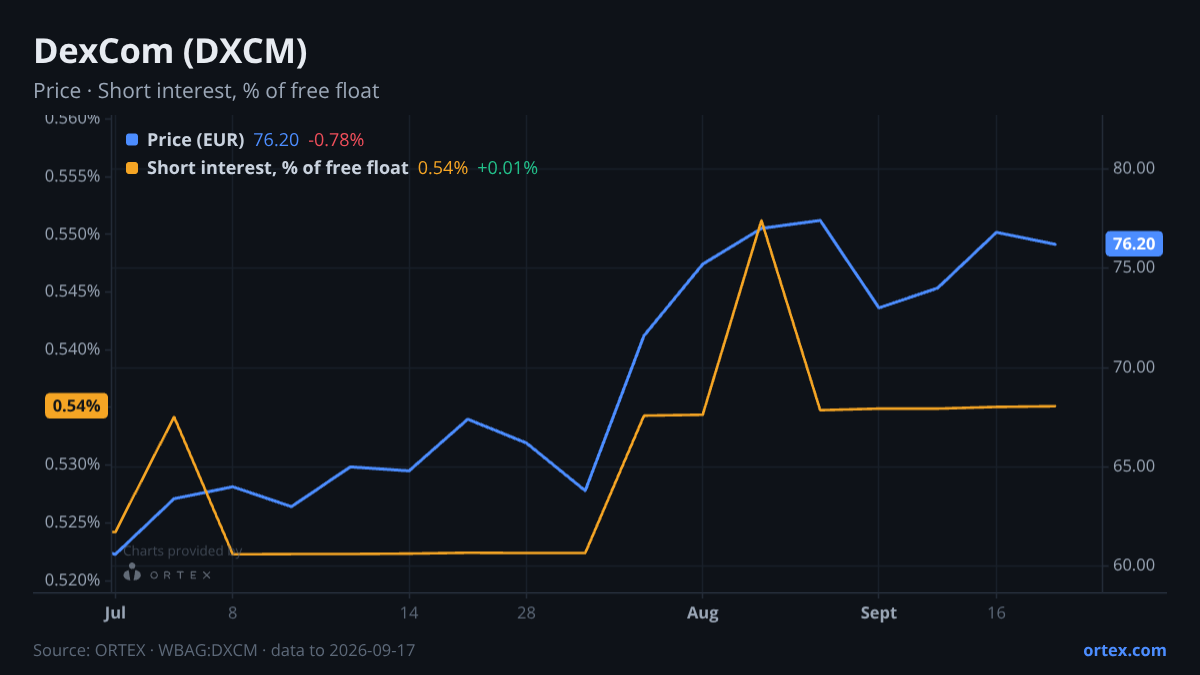This screenshot has height=675, width=1200.
Task: Click the Sept label on x-axis
Action: [x=879, y=612]
